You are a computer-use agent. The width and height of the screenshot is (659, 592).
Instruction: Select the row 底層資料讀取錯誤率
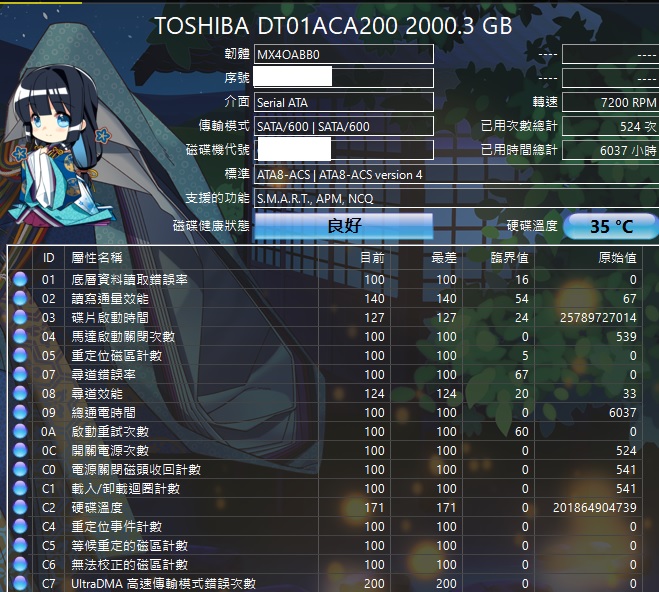[325, 279]
